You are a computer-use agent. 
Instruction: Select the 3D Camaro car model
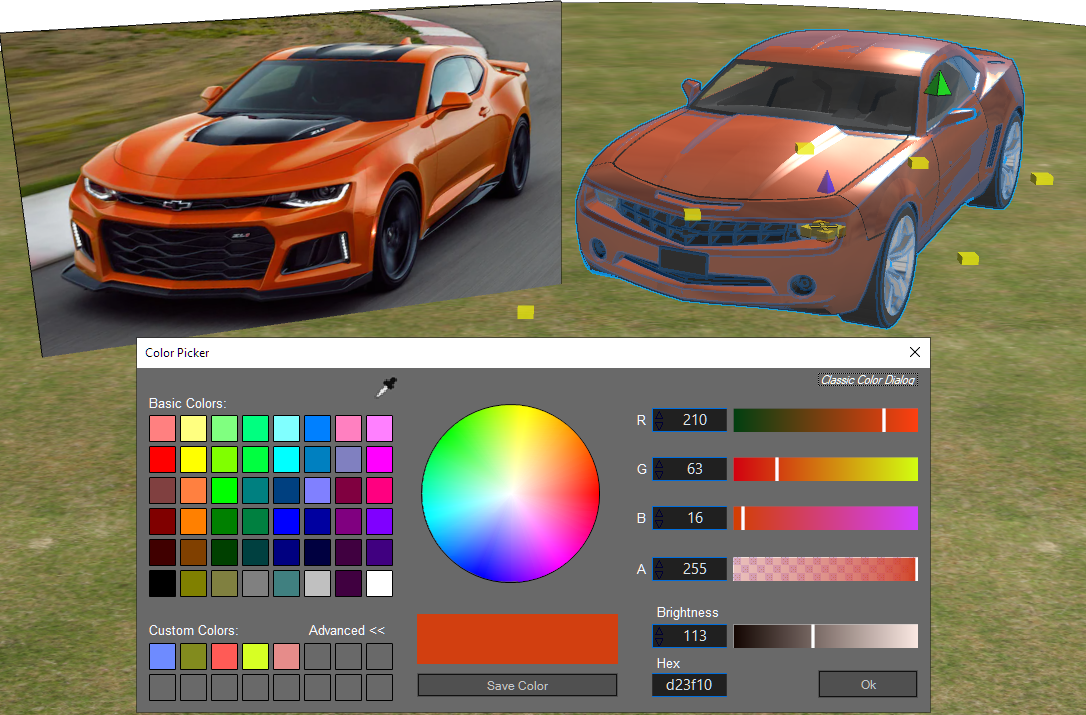(800, 180)
